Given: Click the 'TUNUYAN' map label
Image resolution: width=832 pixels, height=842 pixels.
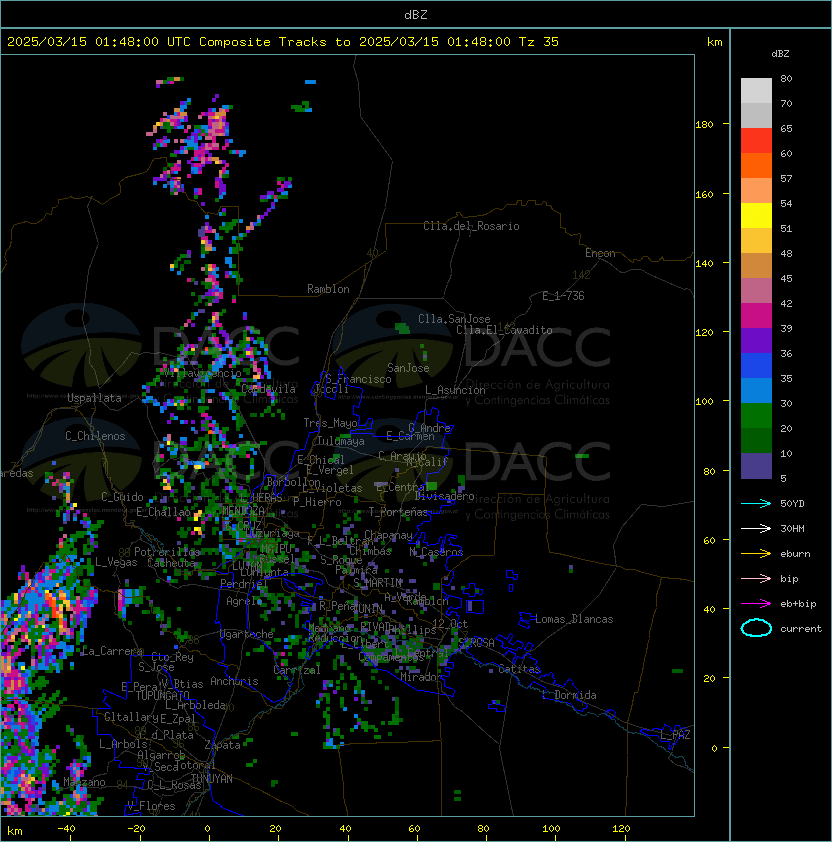Looking at the screenshot, I should click(212, 779).
